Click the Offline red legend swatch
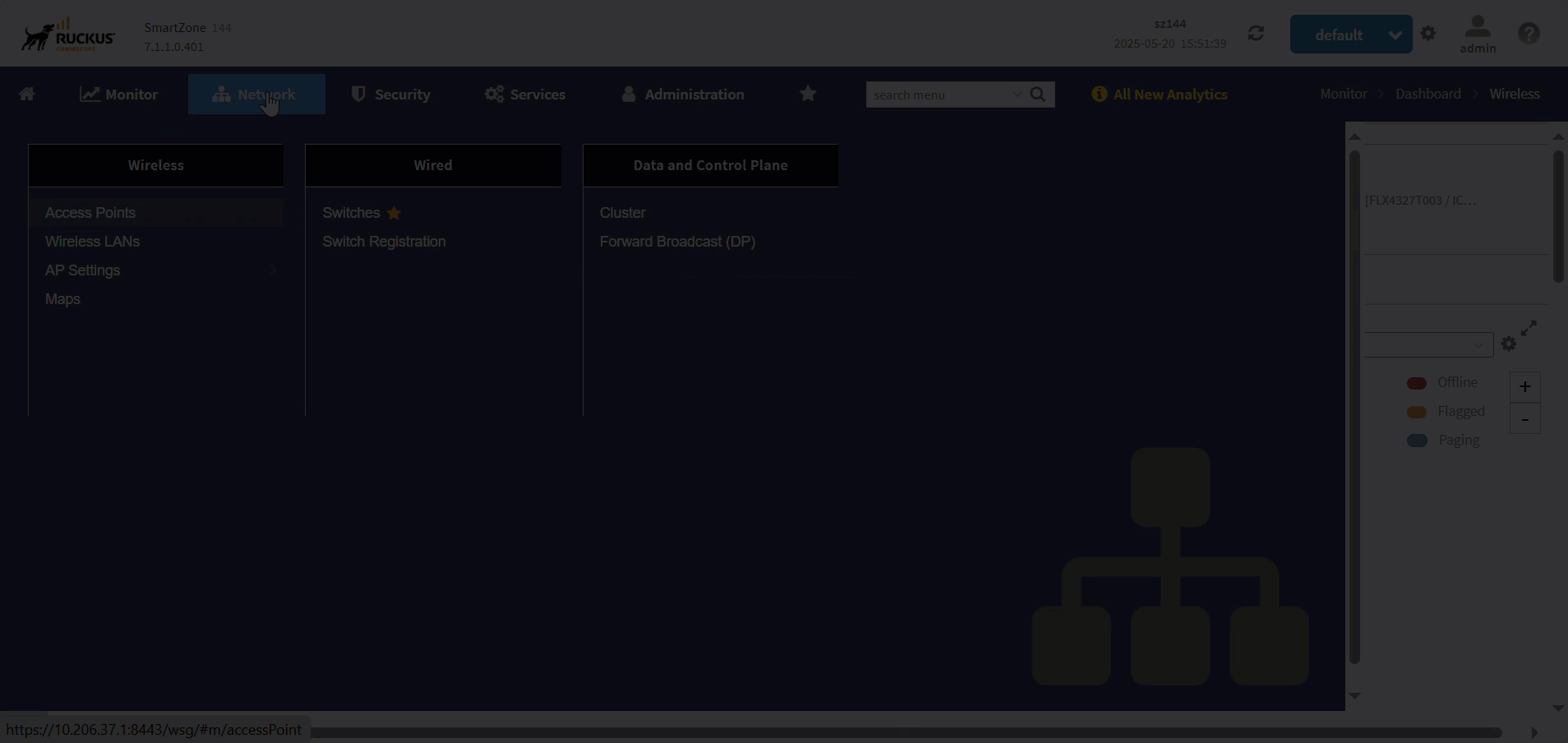The height and width of the screenshot is (743, 1568). click(1417, 383)
